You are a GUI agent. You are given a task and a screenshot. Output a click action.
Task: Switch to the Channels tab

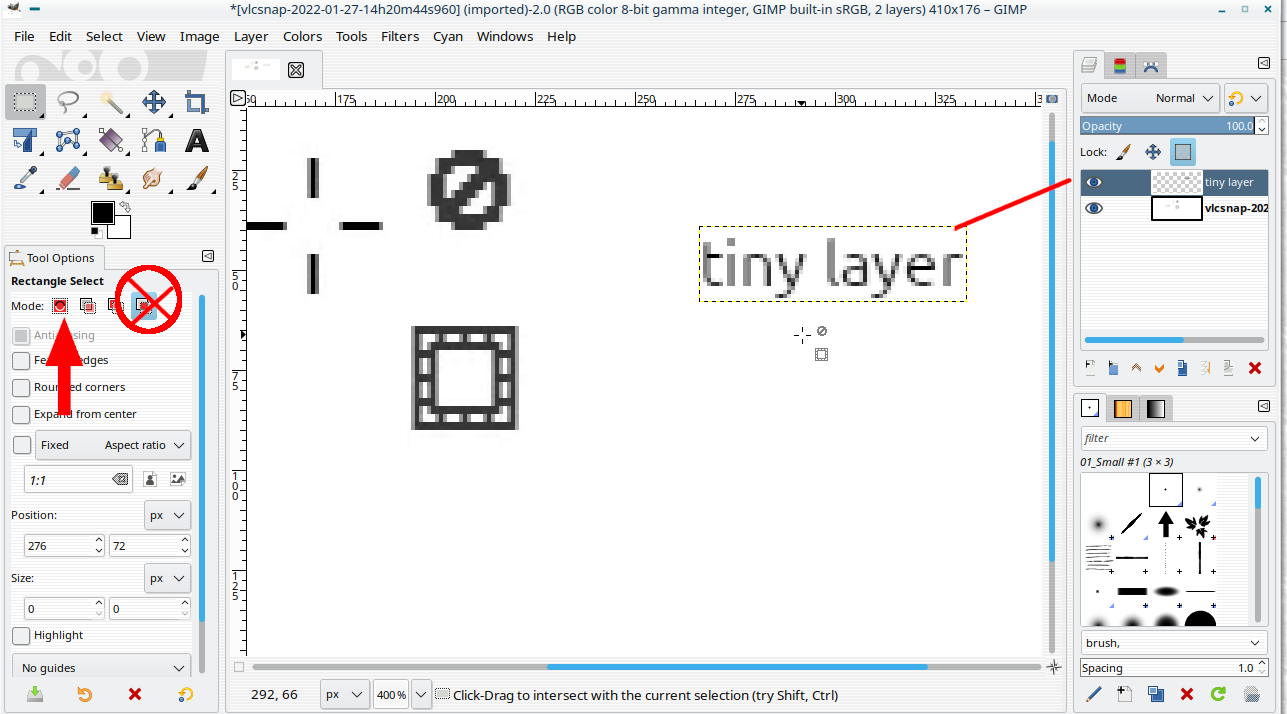(x=1120, y=66)
